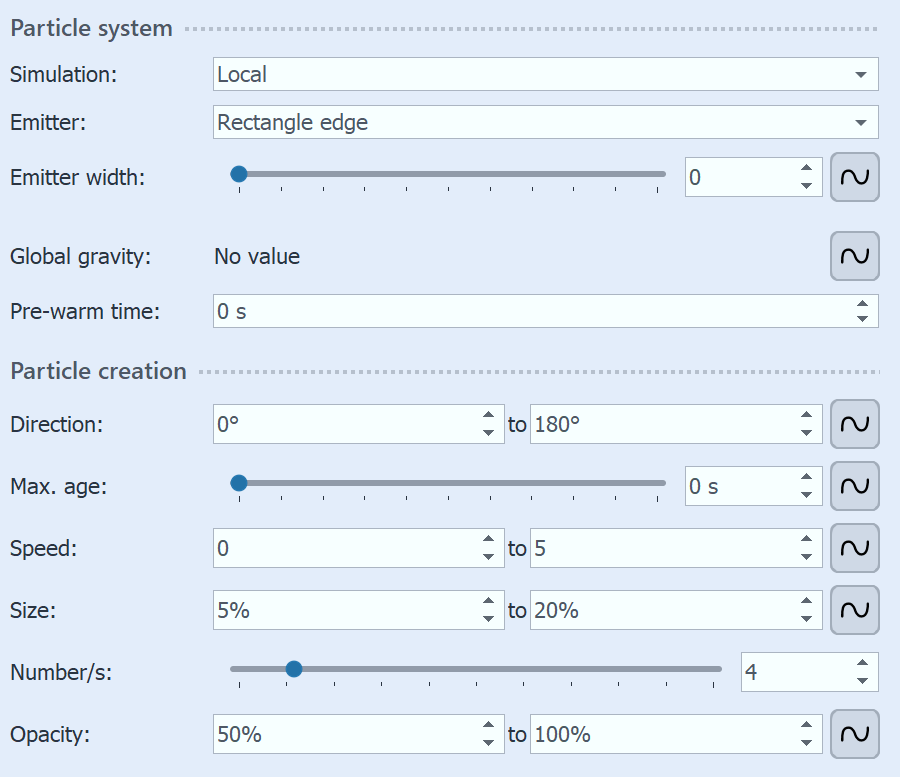This screenshot has width=900, height=777.
Task: Collapse the Particle creation section header
Action: tap(97, 371)
